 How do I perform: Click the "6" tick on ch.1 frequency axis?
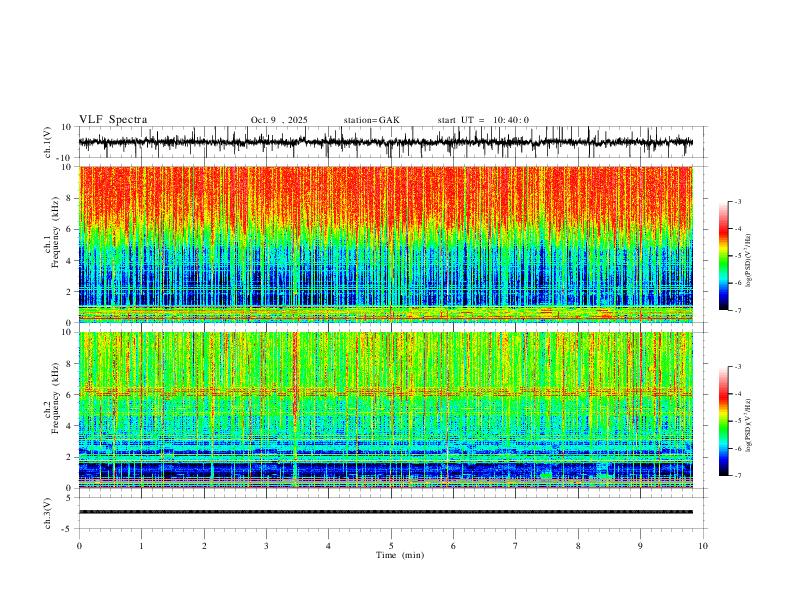point(69,229)
